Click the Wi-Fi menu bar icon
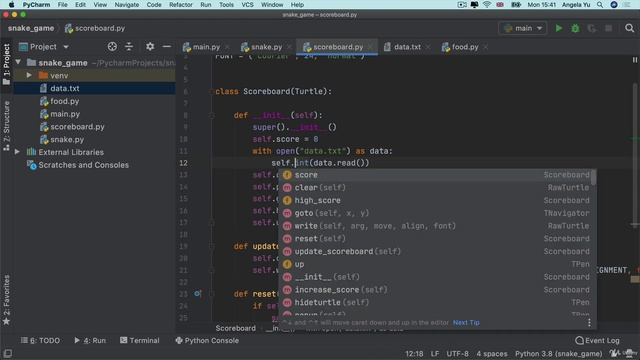This screenshot has width=640, height=360. click(x=487, y=5)
